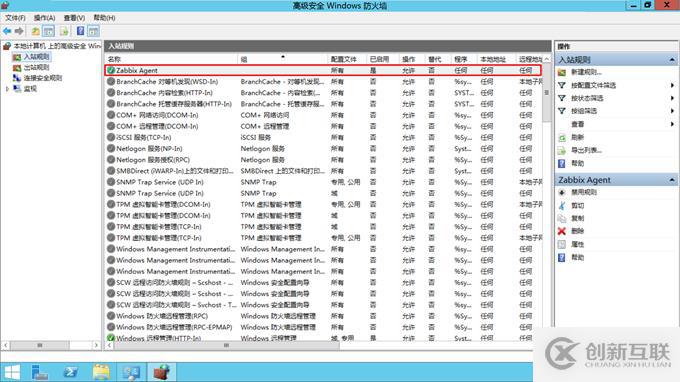This screenshot has height=382, width=680.
Task: Click 帮助 under the Zabbix Agent section
Action: pyautogui.click(x=577, y=258)
